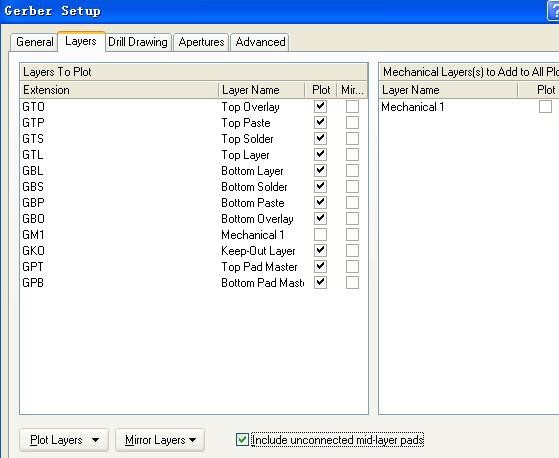
Task: Check Mirror for Bottom Solder
Action: [x=352, y=186]
